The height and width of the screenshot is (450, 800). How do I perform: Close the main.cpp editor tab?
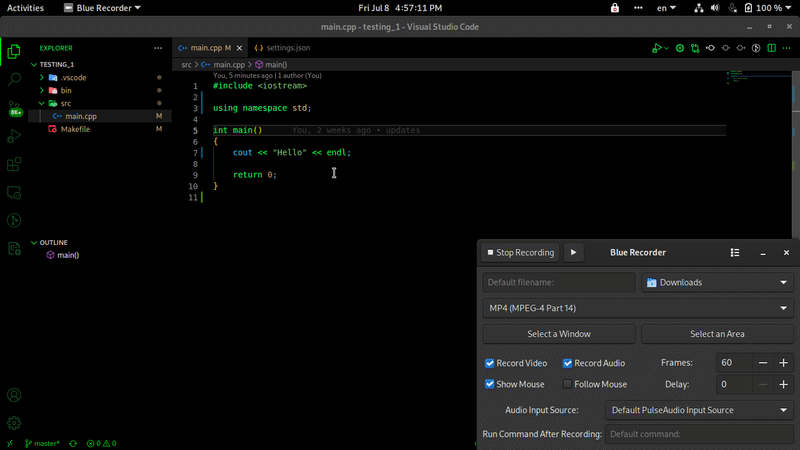coord(239,48)
